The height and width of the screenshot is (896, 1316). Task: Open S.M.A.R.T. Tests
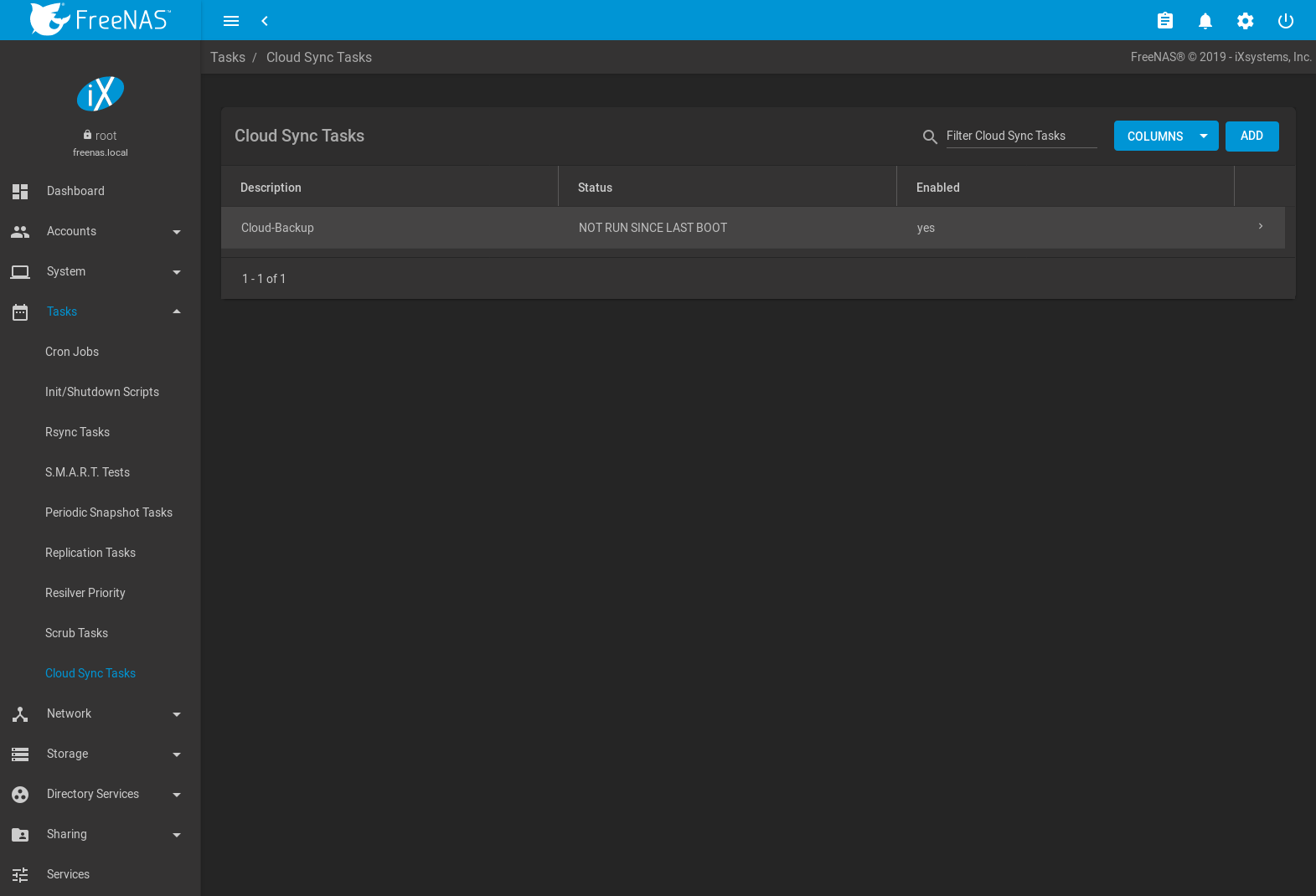click(x=87, y=472)
